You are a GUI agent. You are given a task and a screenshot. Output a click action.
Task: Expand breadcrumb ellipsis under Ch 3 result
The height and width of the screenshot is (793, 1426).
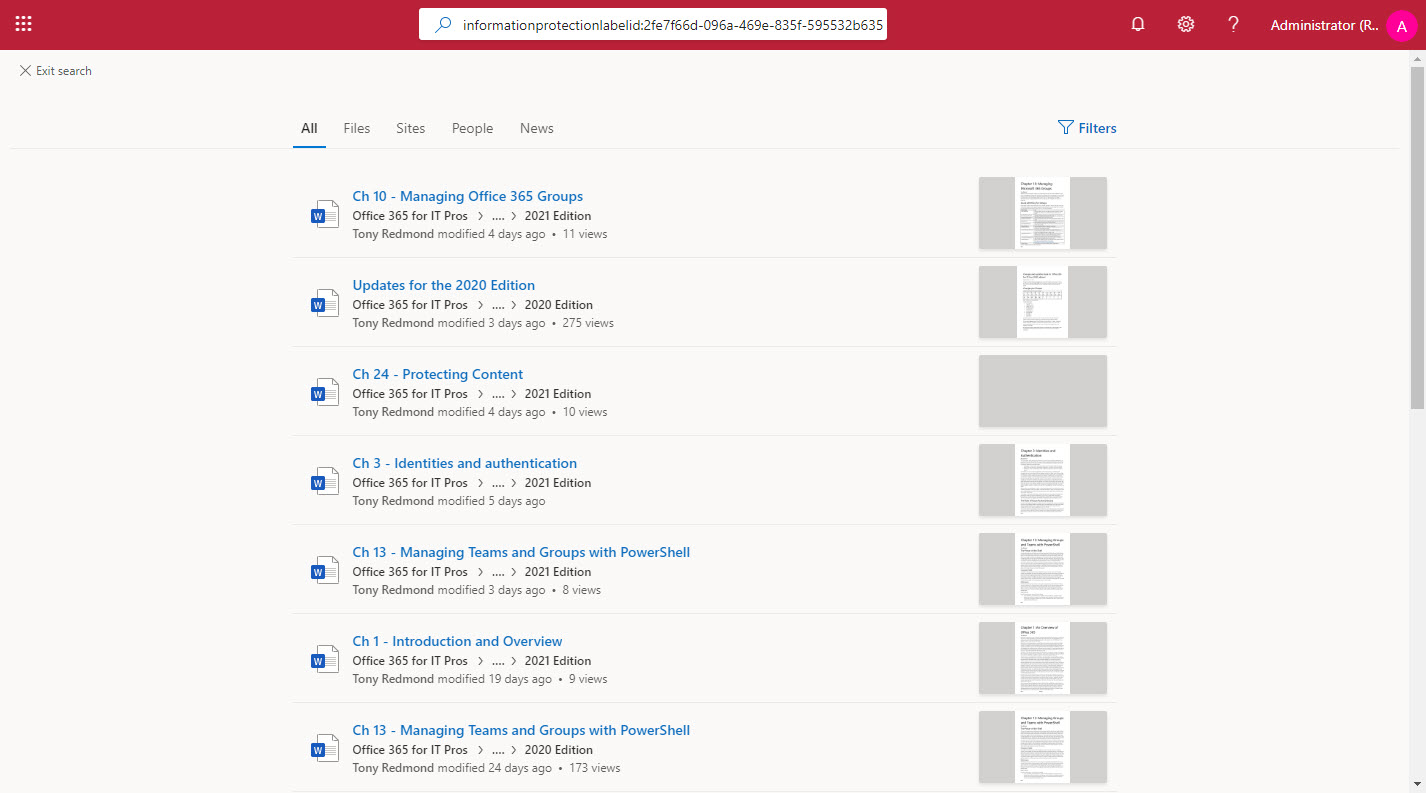click(498, 483)
